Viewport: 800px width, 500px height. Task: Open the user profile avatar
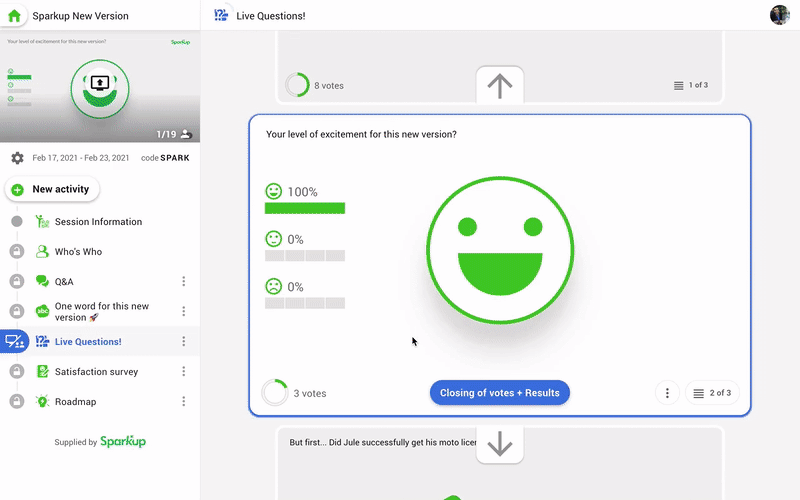click(780, 15)
